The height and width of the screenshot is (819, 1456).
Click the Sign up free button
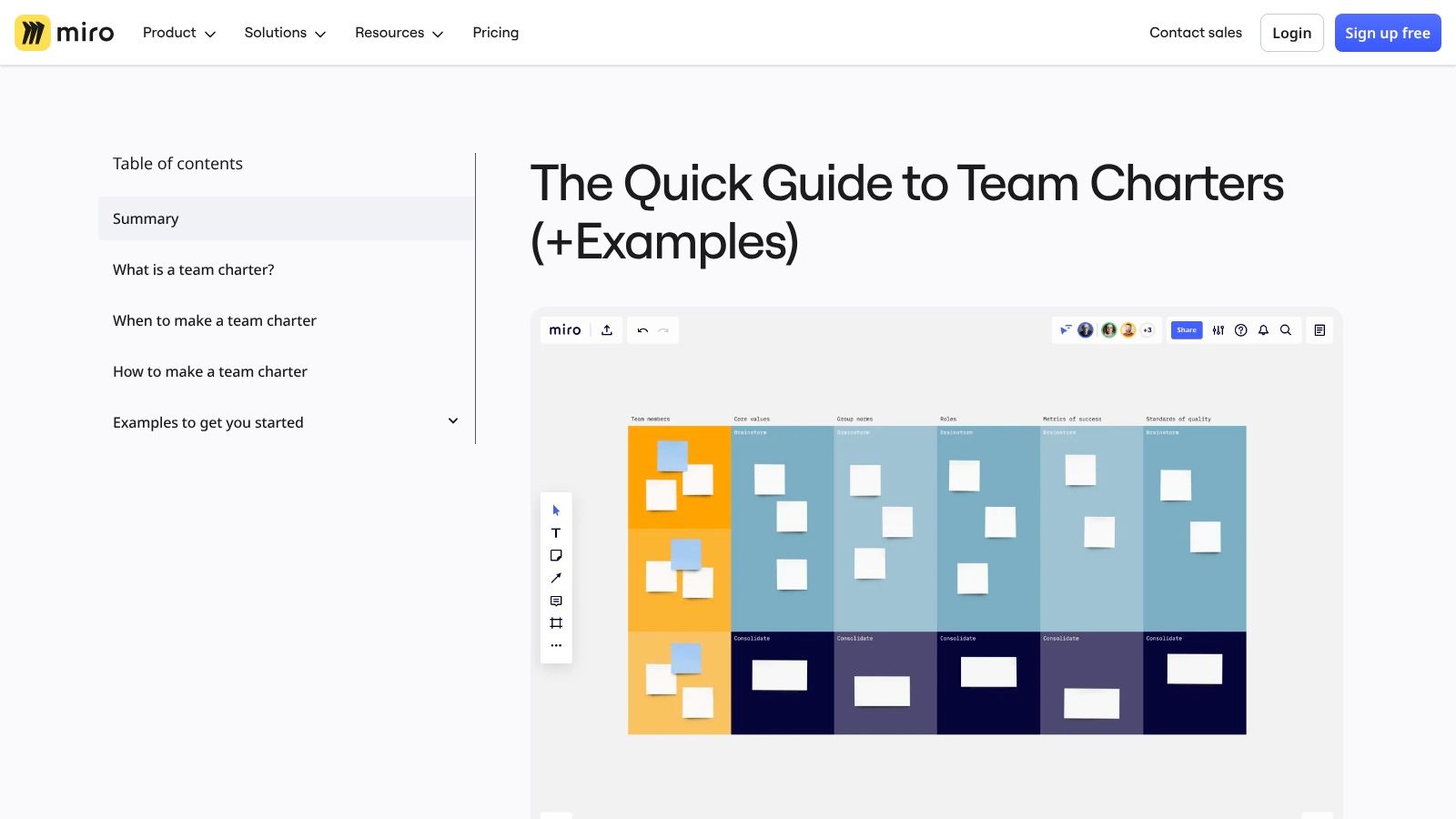[1387, 33]
